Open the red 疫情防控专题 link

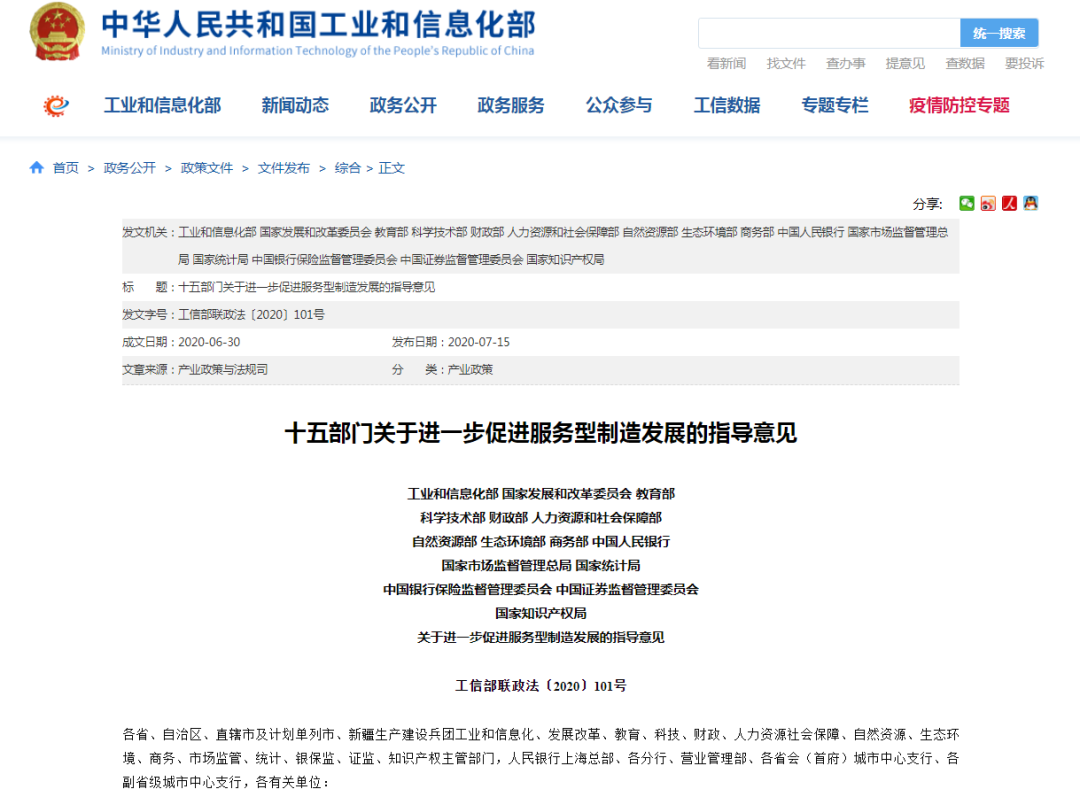tap(959, 105)
